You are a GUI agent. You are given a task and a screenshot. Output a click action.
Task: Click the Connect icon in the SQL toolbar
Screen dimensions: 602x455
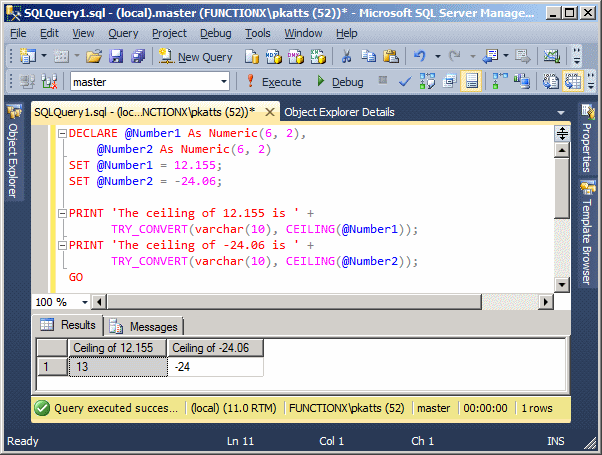click(27, 81)
